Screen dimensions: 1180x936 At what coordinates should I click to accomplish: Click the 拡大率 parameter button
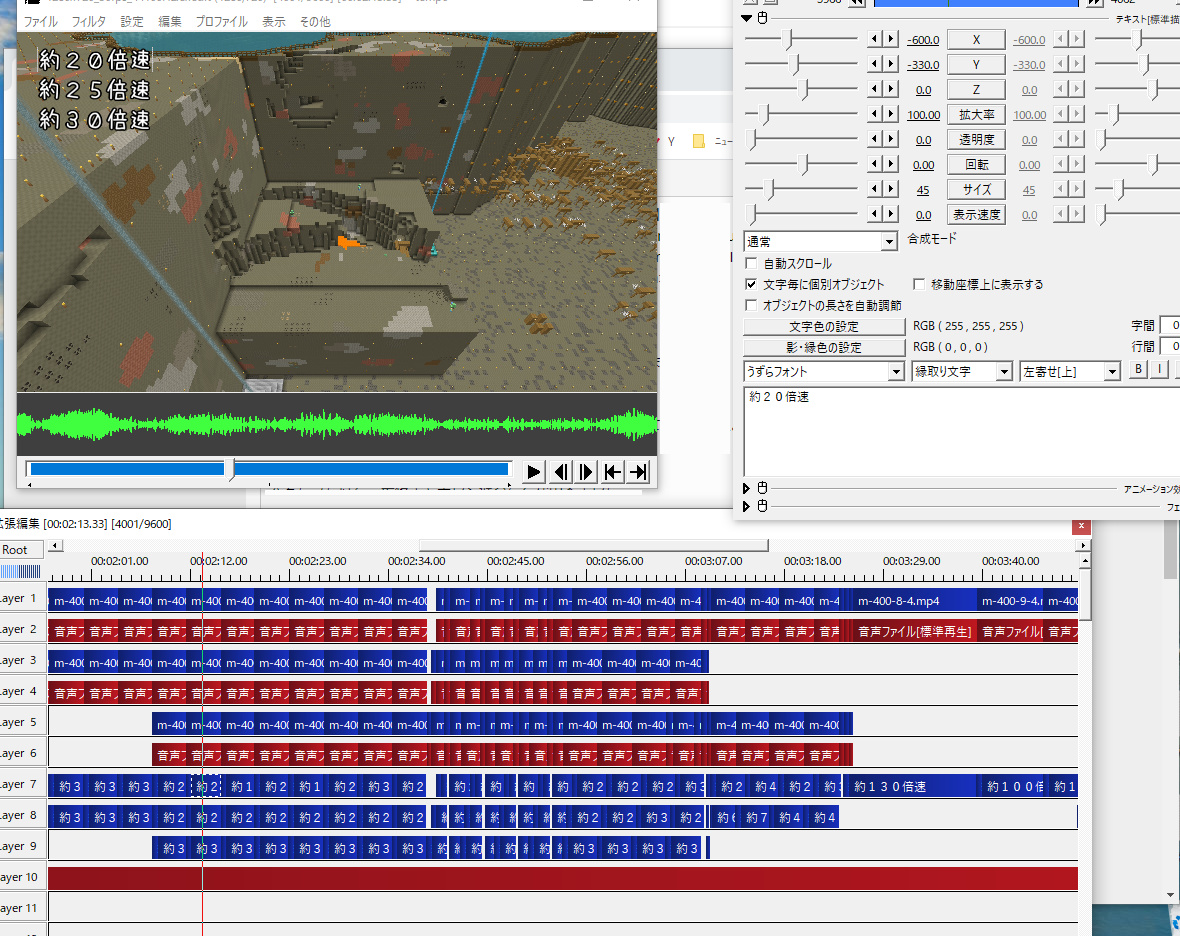(976, 114)
